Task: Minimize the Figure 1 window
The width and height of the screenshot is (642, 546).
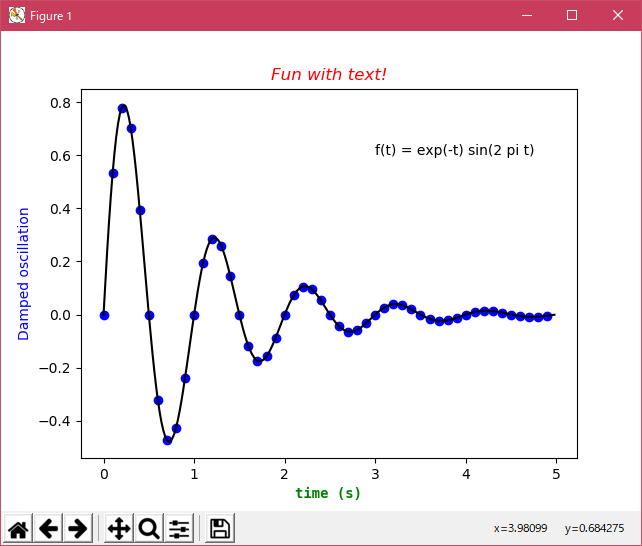Action: click(x=526, y=15)
